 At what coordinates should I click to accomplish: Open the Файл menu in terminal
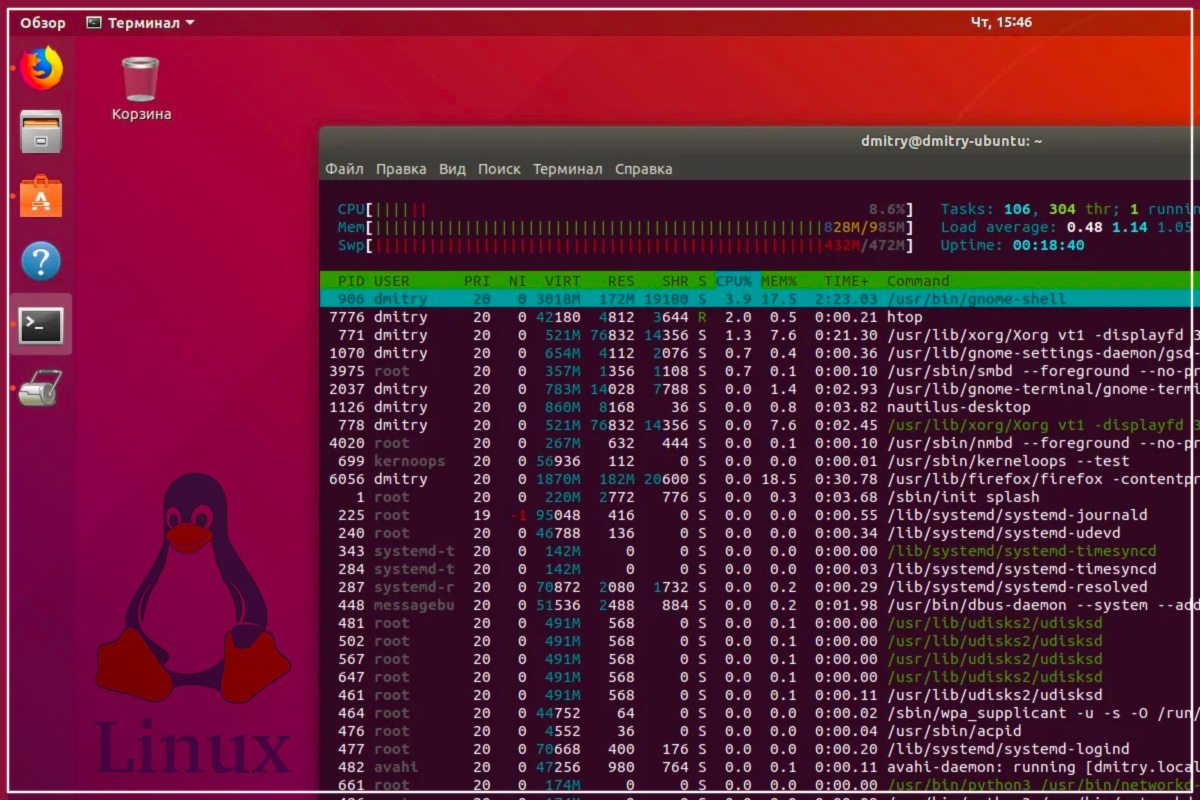point(344,169)
